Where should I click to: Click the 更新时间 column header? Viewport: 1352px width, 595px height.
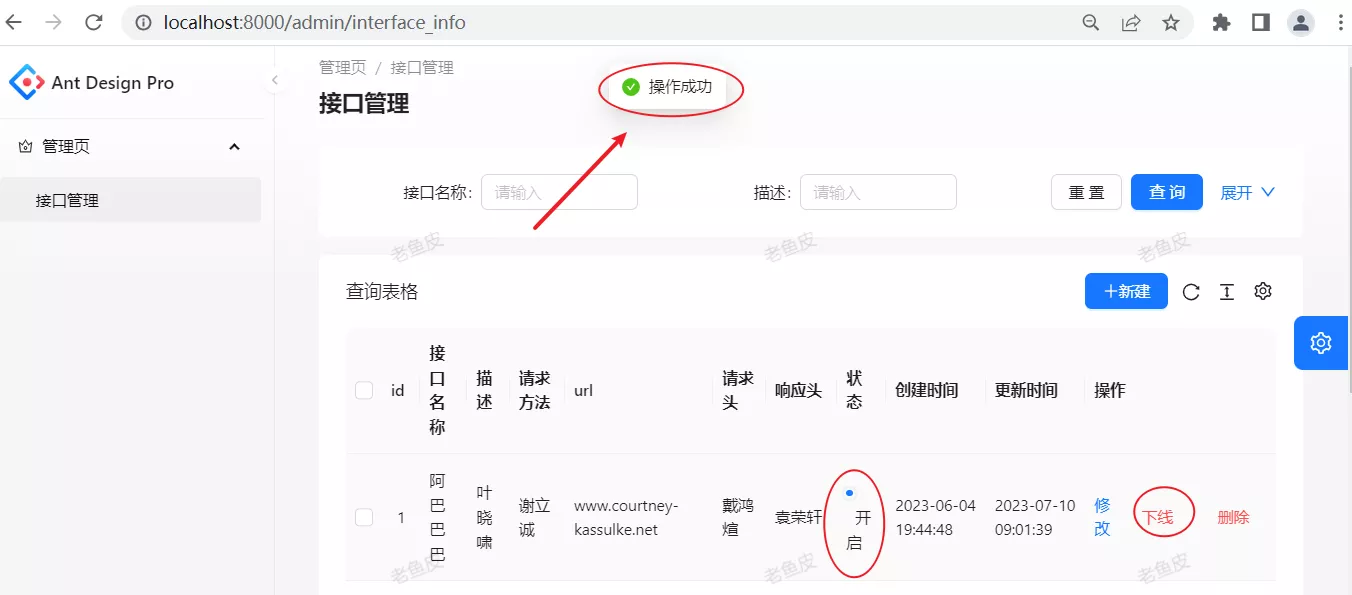(1026, 390)
